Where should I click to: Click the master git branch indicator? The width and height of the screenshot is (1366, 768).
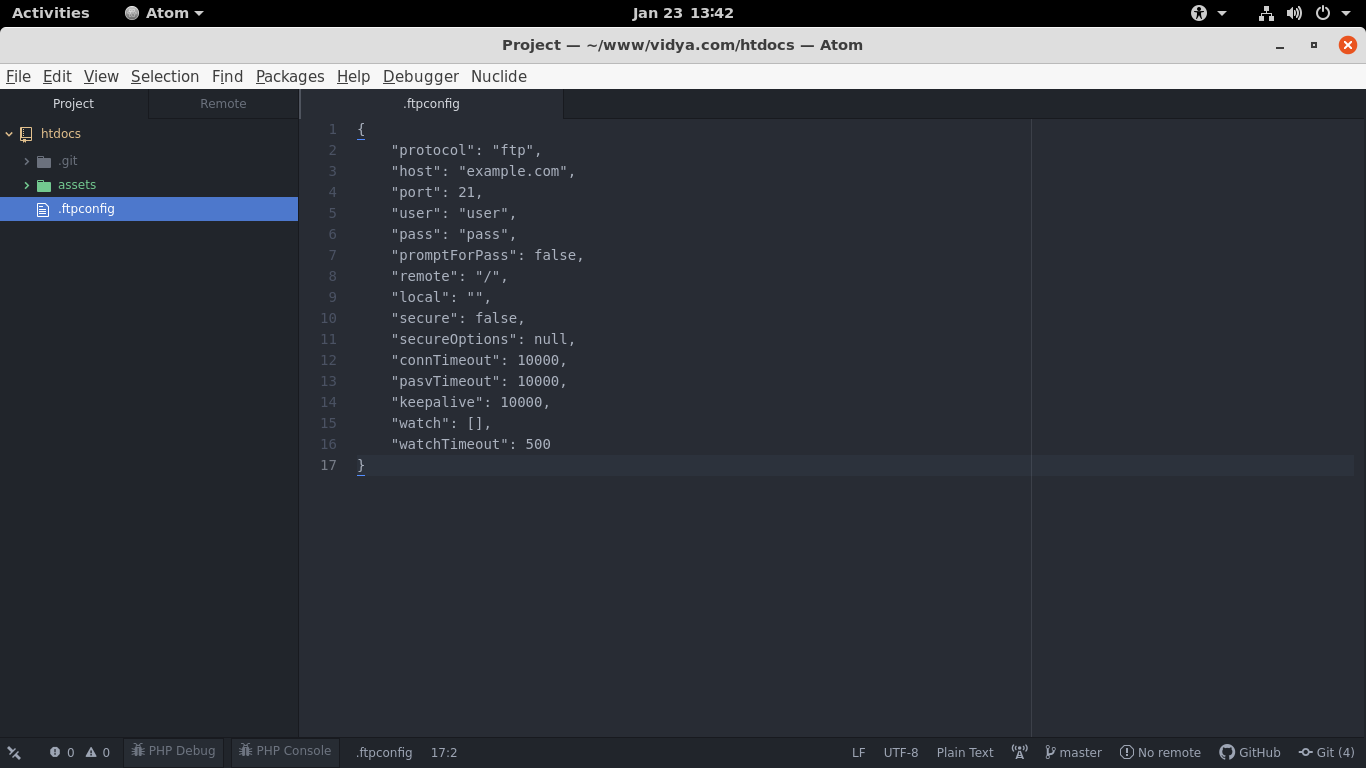pyautogui.click(x=1073, y=753)
